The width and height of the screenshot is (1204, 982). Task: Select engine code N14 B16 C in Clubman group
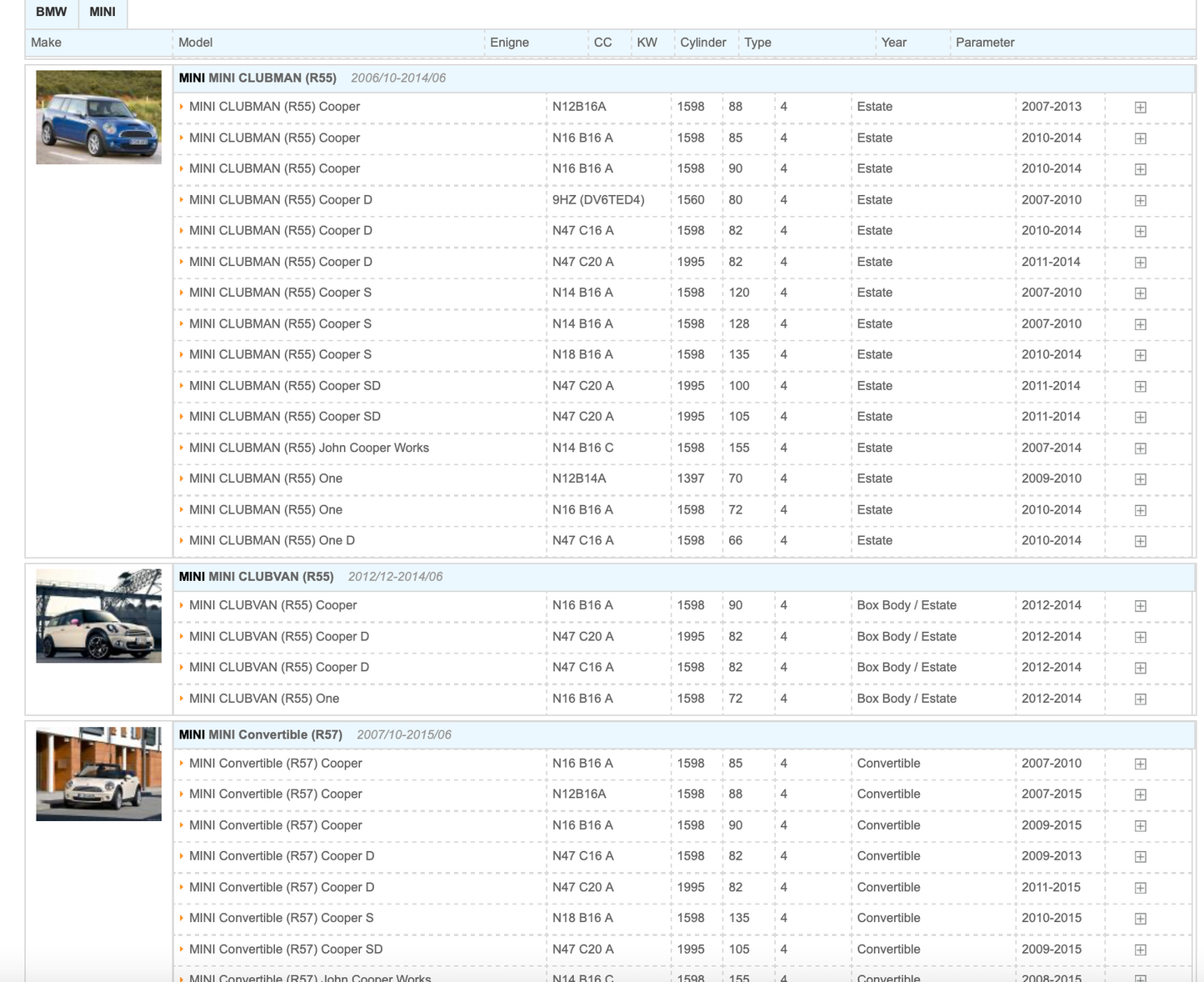(x=582, y=448)
